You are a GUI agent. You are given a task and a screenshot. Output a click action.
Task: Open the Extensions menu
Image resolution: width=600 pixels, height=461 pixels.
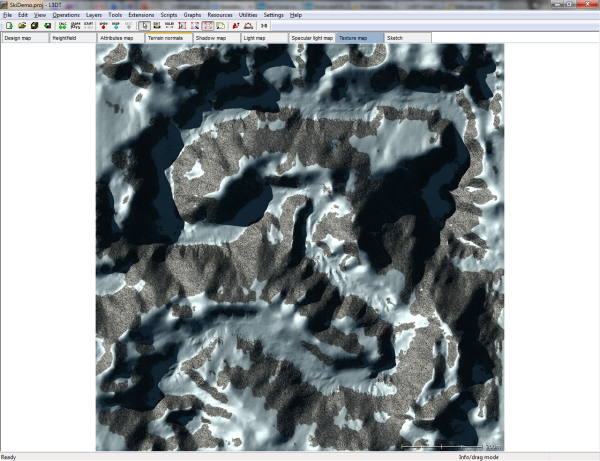tap(141, 16)
